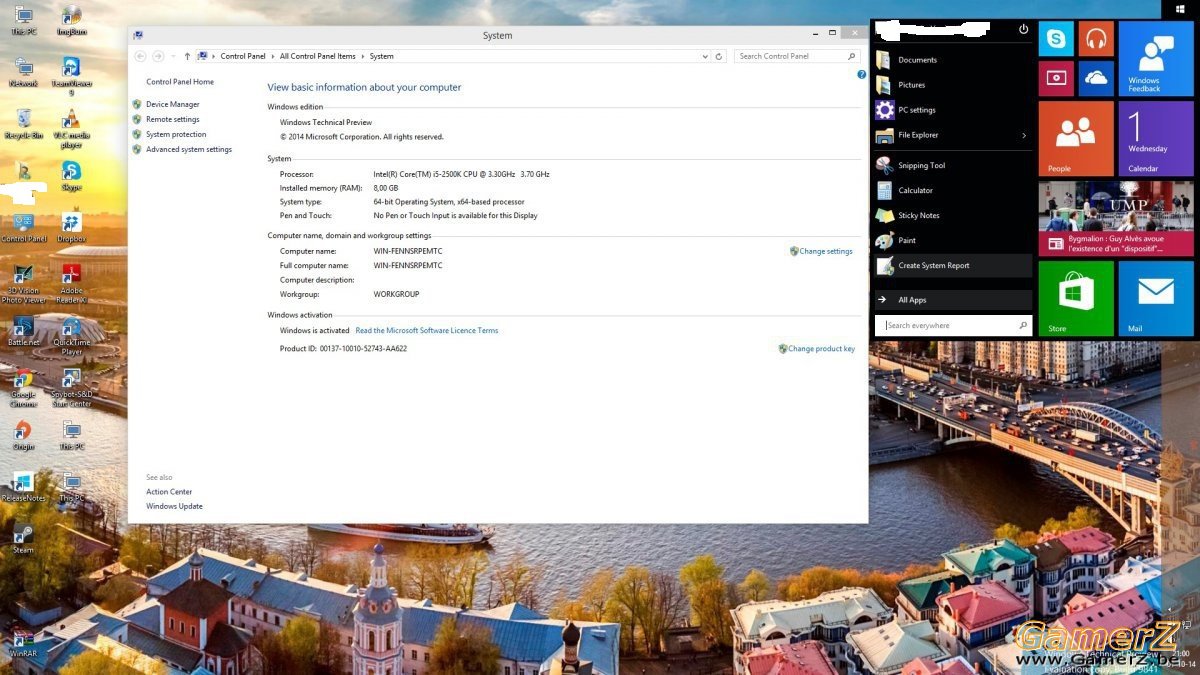Open the Bygmalion news tile
Image resolution: width=1200 pixels, height=675 pixels.
[x=1116, y=218]
